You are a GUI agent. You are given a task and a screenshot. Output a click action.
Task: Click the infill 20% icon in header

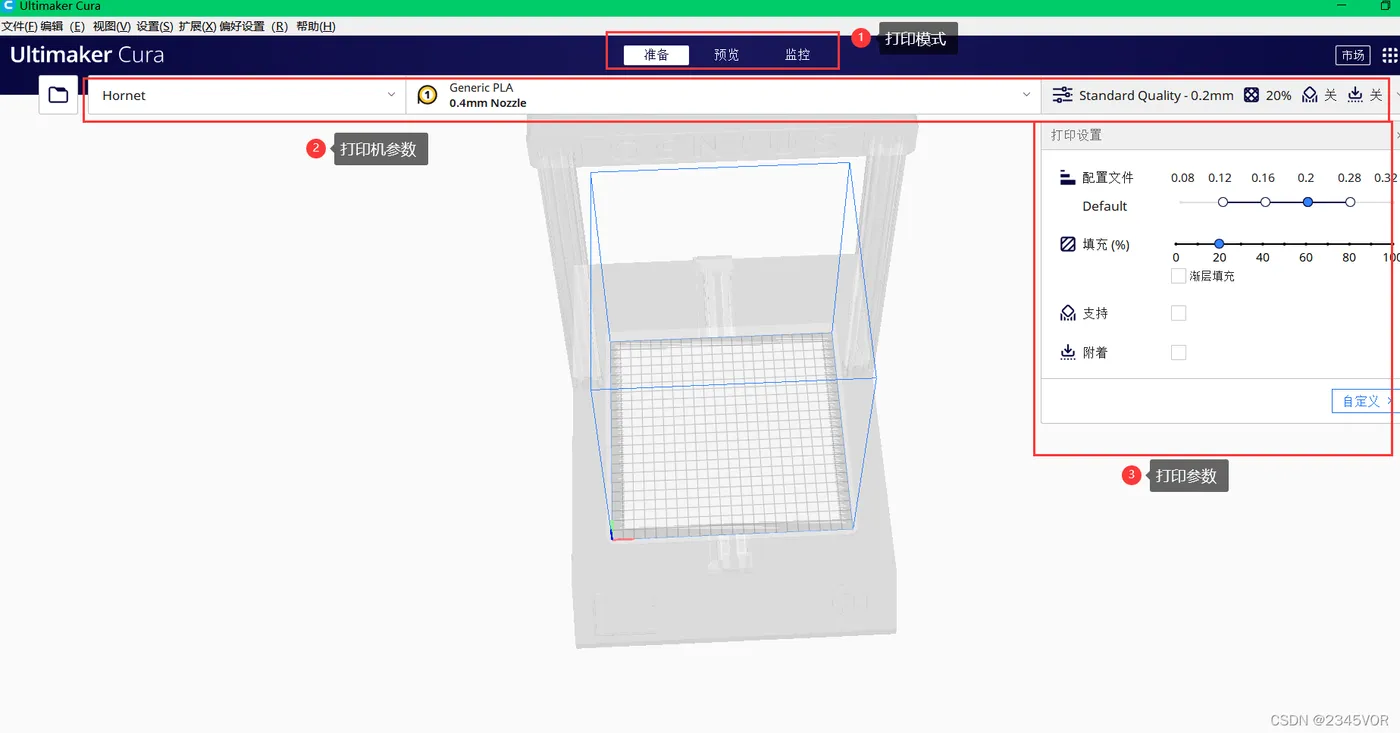(x=1252, y=95)
